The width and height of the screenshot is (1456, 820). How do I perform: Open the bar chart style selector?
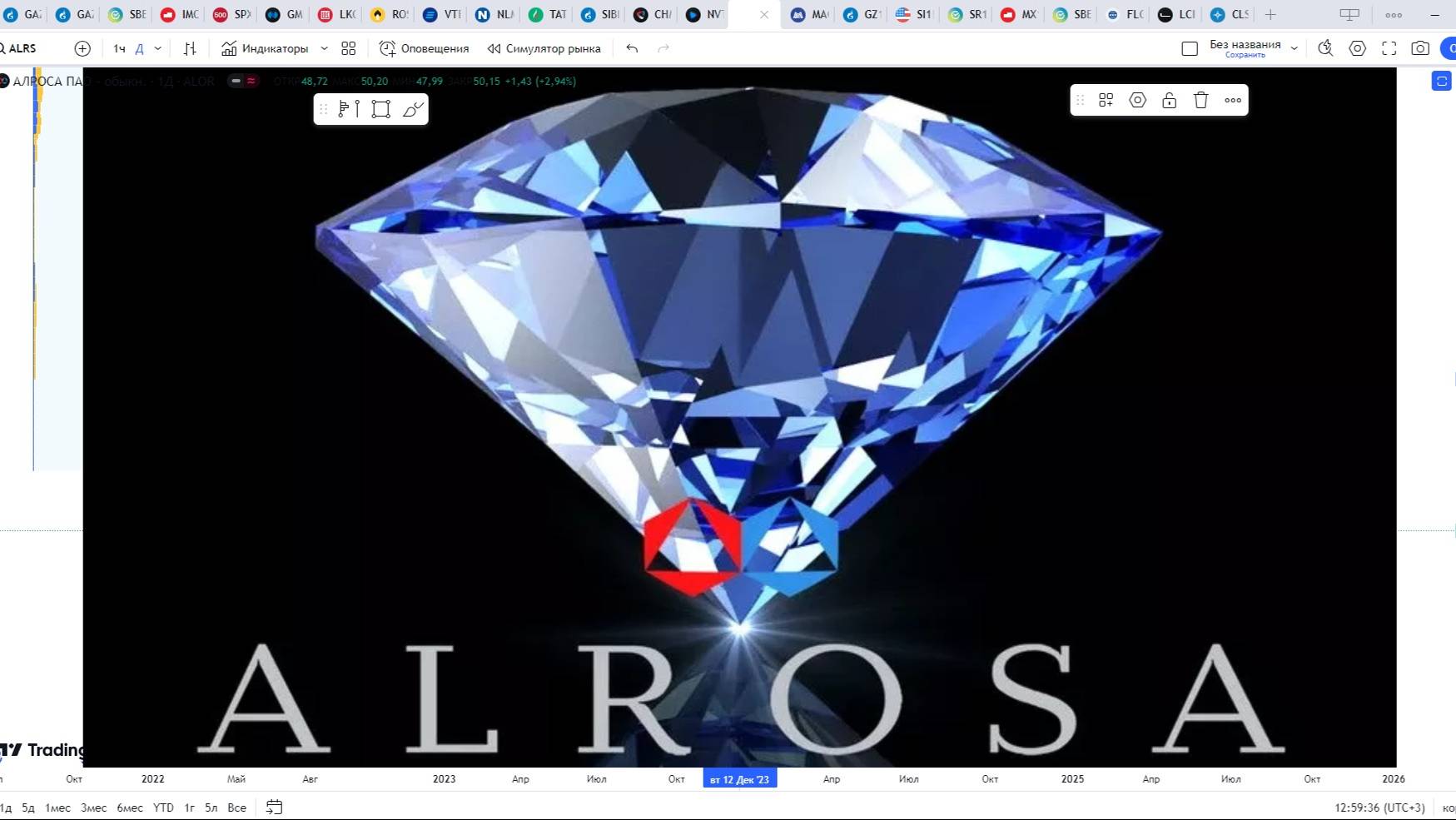[190, 48]
